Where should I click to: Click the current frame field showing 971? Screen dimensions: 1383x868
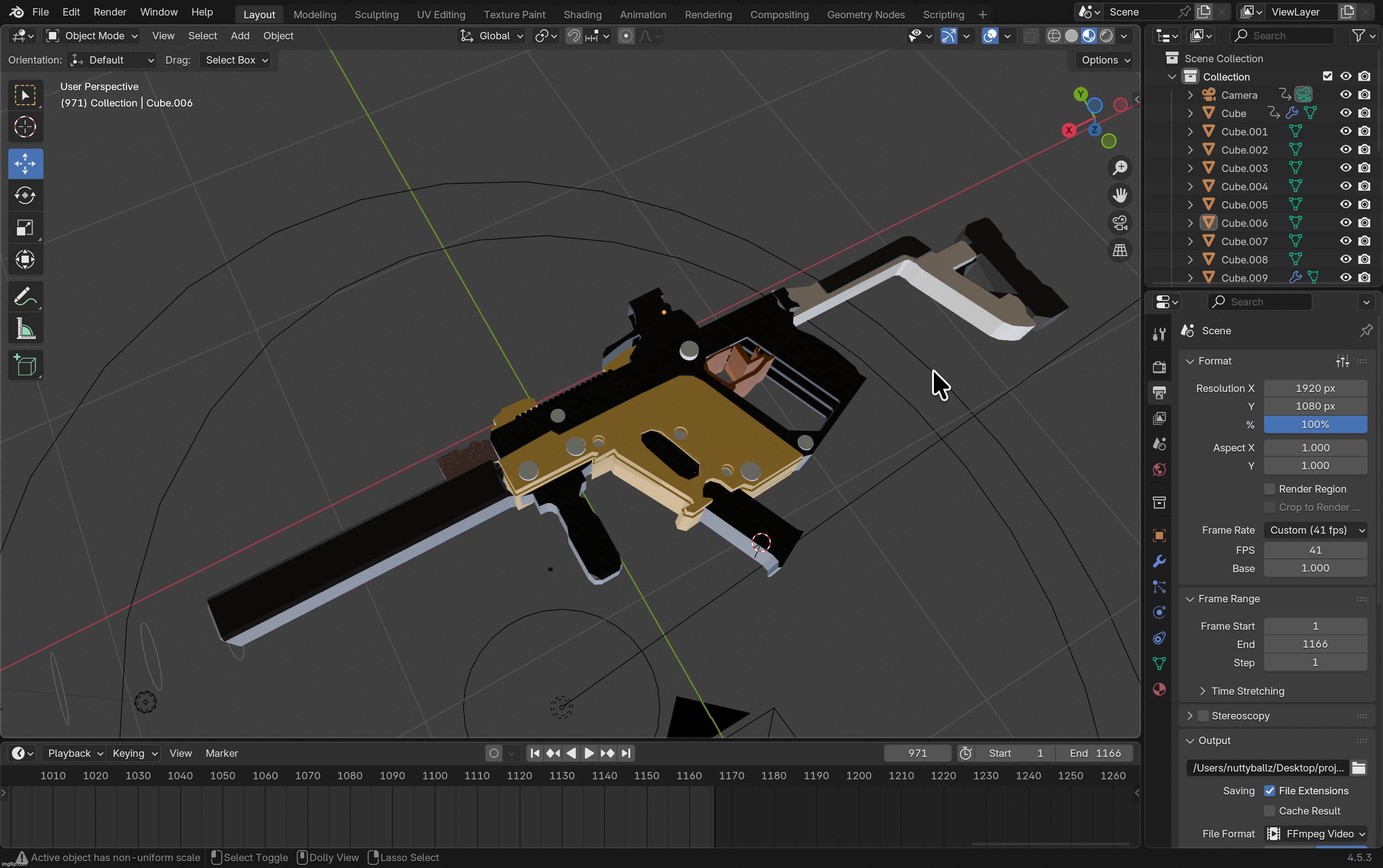coord(917,753)
